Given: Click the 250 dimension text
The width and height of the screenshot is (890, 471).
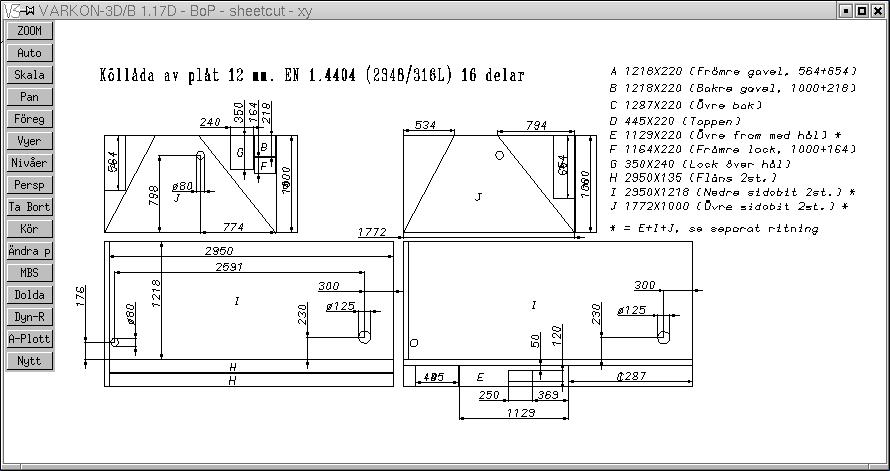Looking at the screenshot, I should click(x=490, y=396).
